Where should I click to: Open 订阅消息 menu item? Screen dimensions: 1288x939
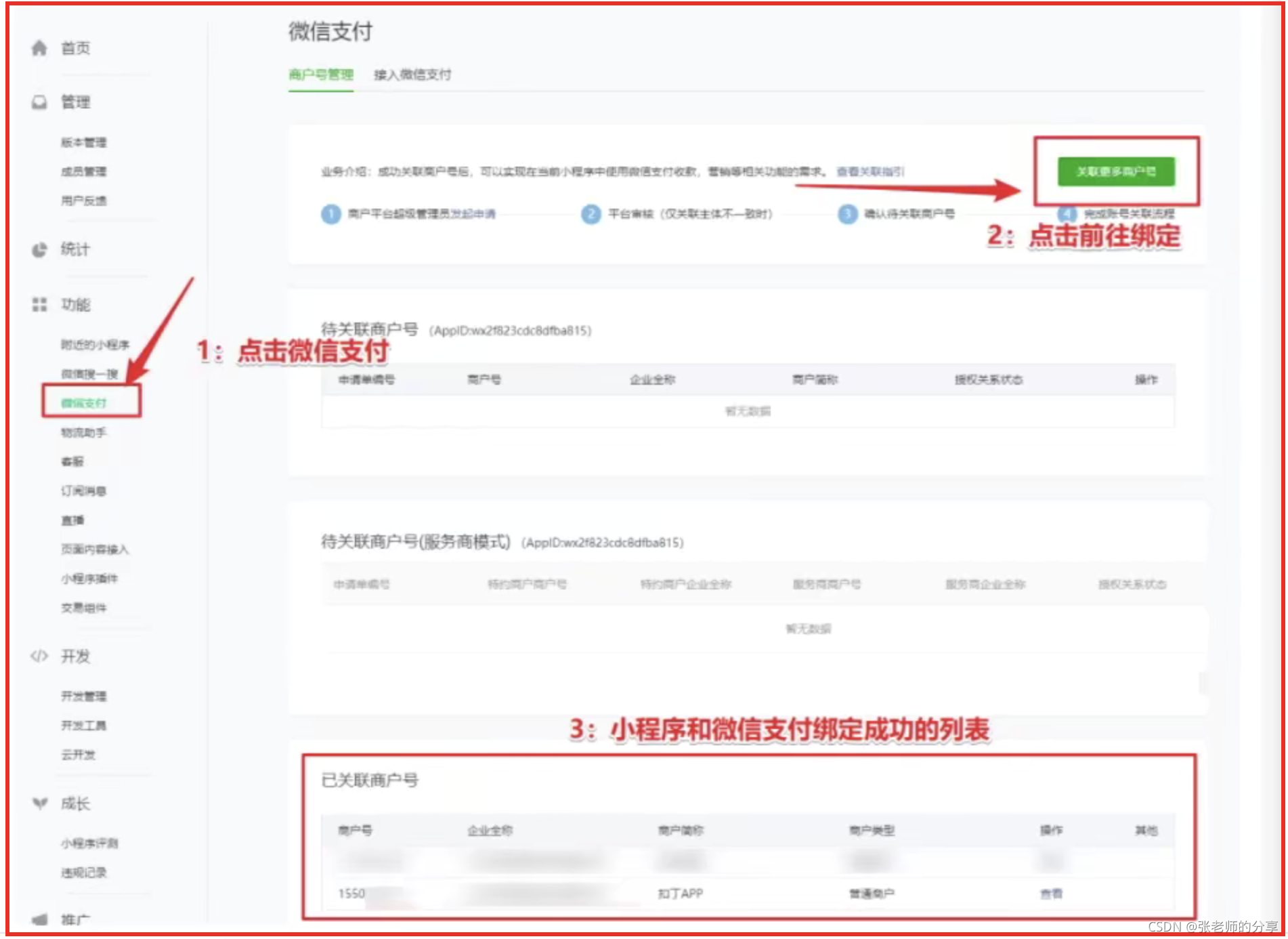pos(84,491)
